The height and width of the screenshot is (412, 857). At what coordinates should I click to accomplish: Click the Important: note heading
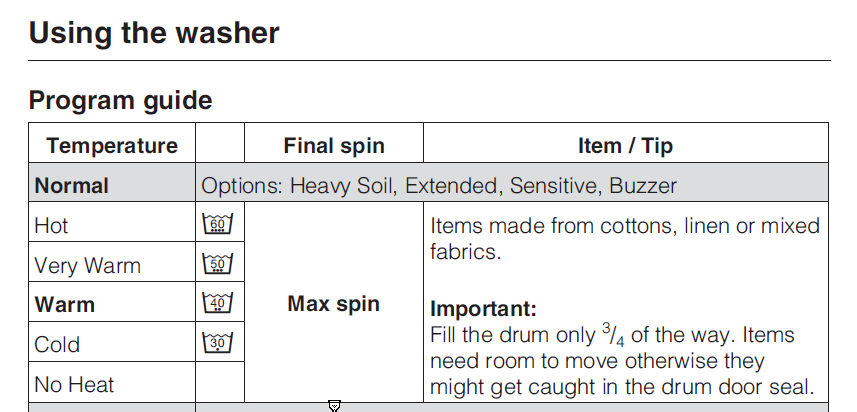483,309
